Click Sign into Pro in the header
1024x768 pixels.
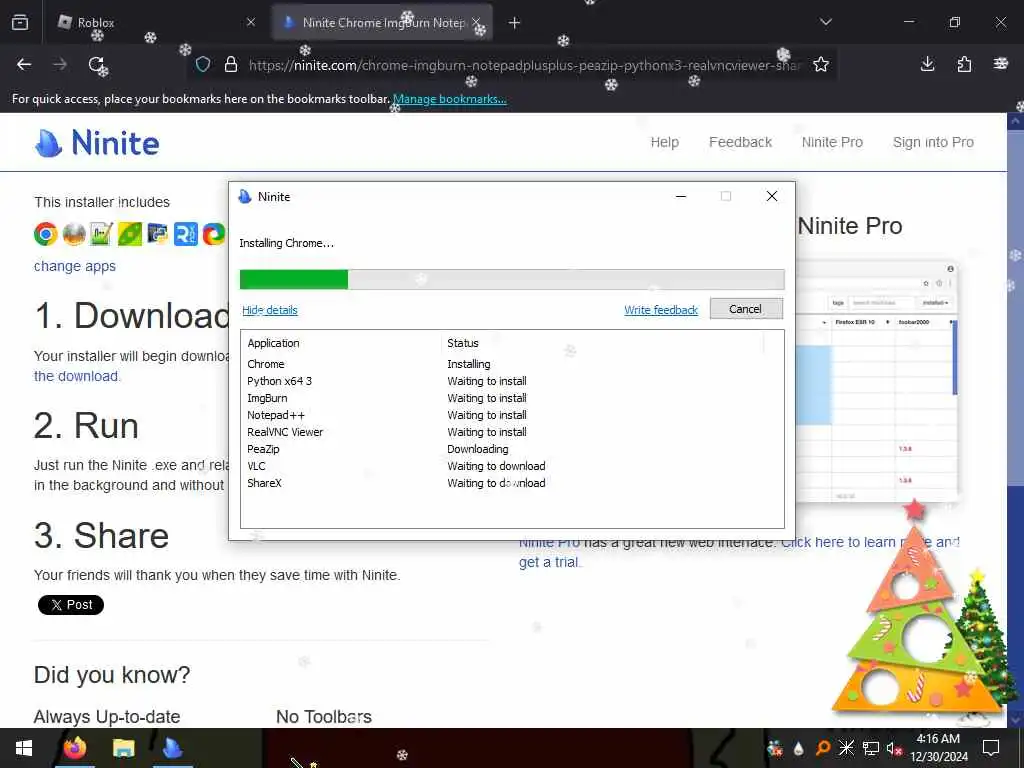pyautogui.click(x=933, y=142)
